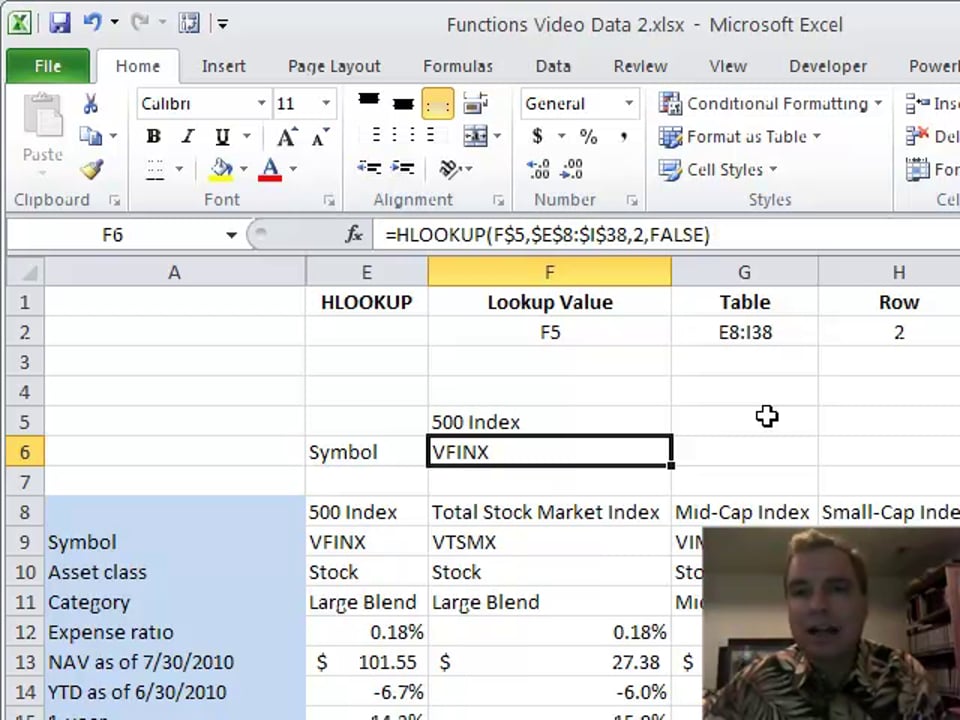
Task: Toggle Italic formatting
Action: [187, 136]
